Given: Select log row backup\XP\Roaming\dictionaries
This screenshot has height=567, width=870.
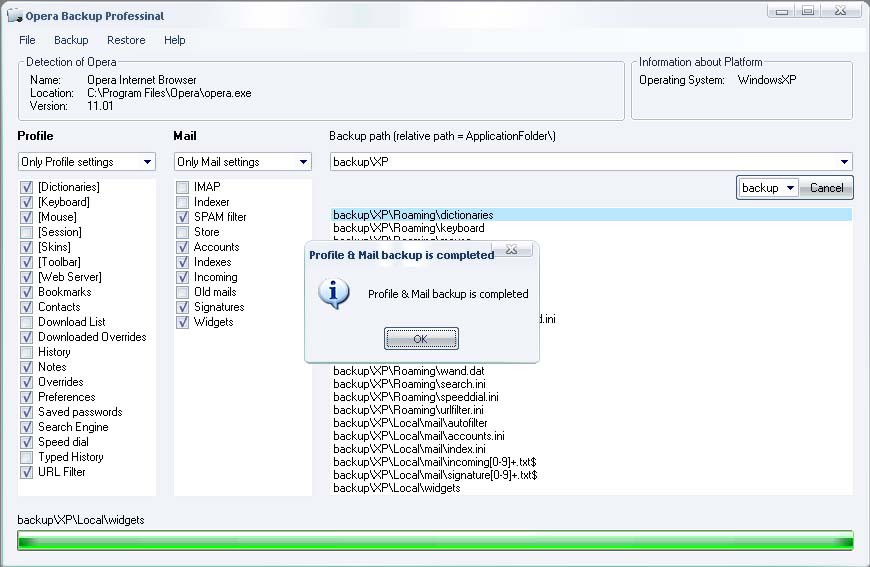Looking at the screenshot, I should 591,215.
